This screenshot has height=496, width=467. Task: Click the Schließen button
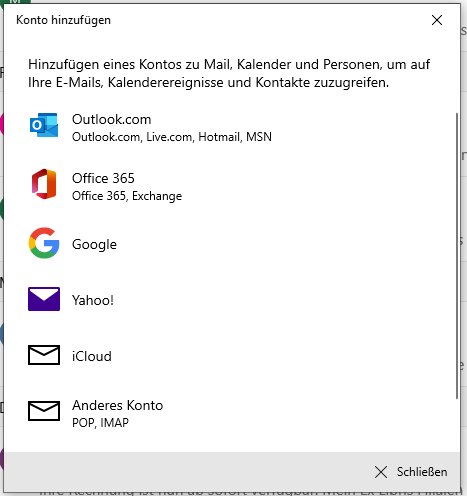tap(411, 472)
